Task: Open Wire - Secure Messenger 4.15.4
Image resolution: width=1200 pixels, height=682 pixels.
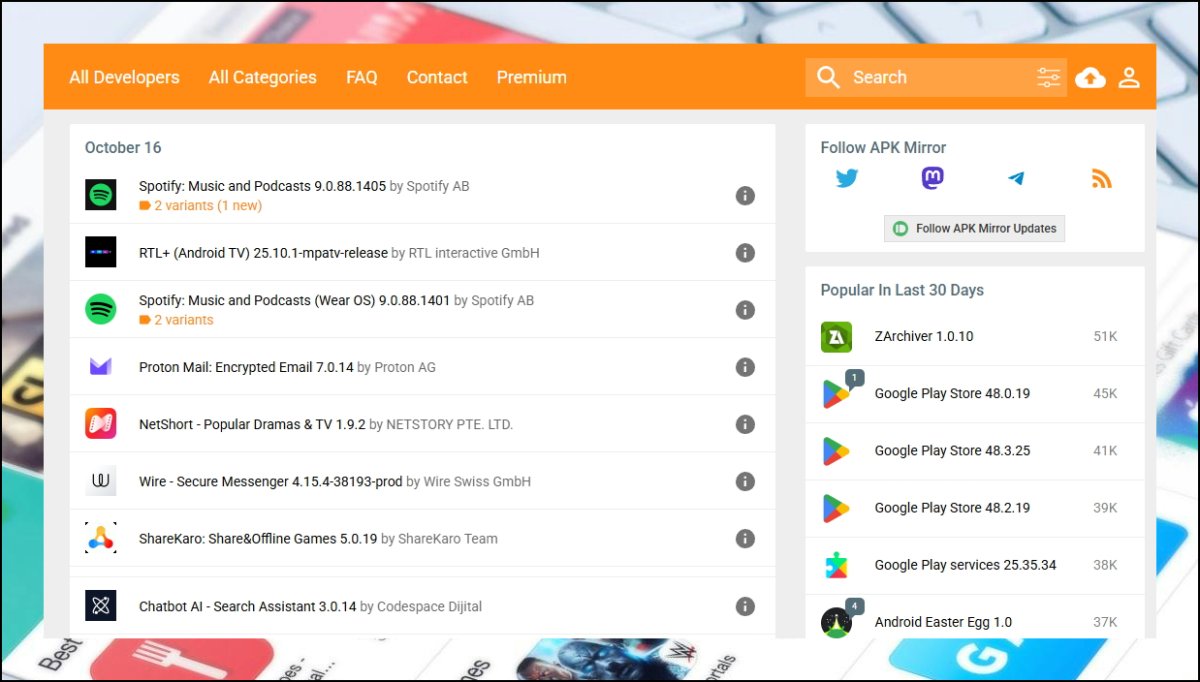Action: 271,481
